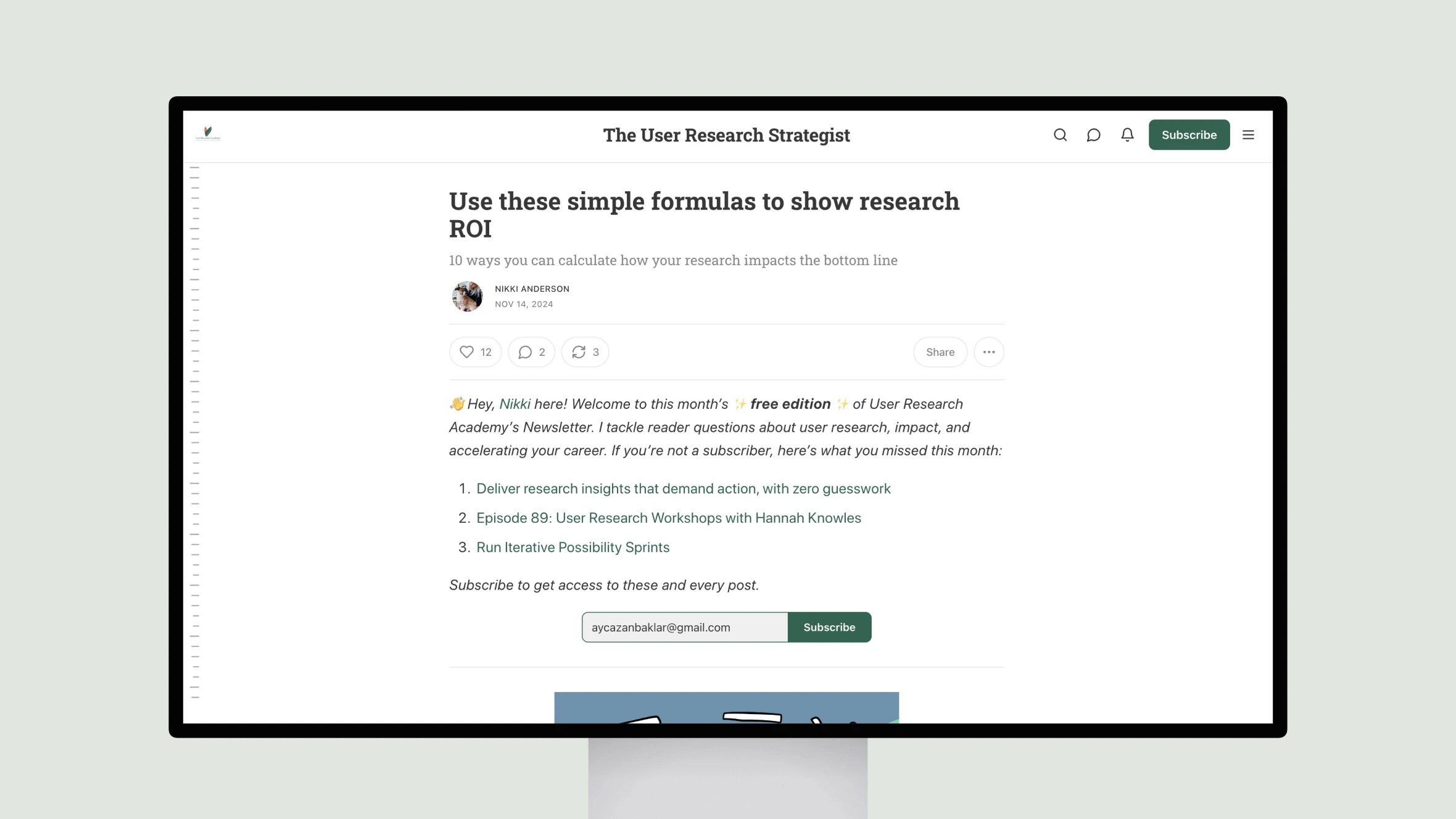
Task: Click the publication logo in header
Action: (208, 133)
